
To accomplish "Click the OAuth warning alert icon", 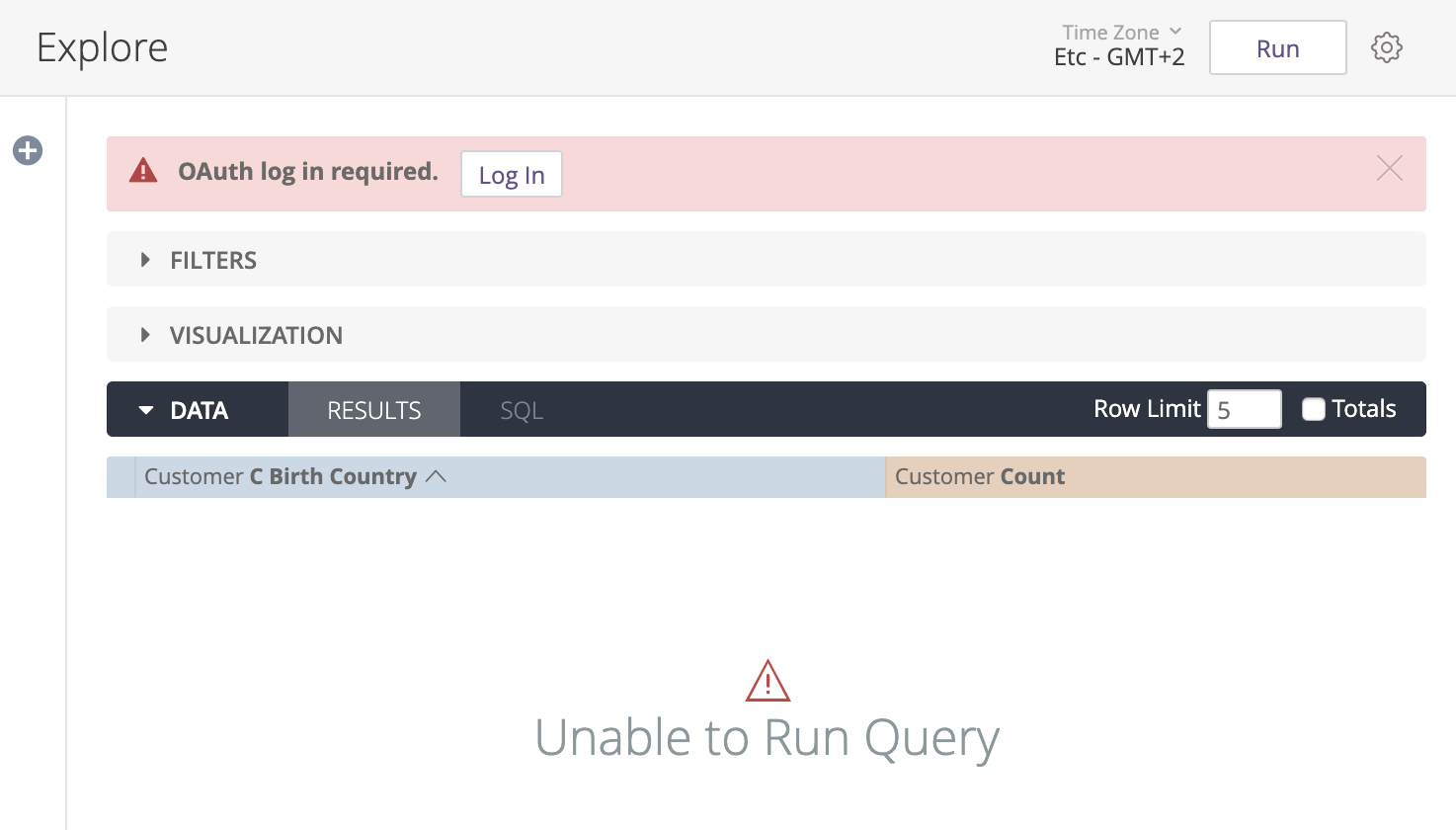I will click(143, 170).
